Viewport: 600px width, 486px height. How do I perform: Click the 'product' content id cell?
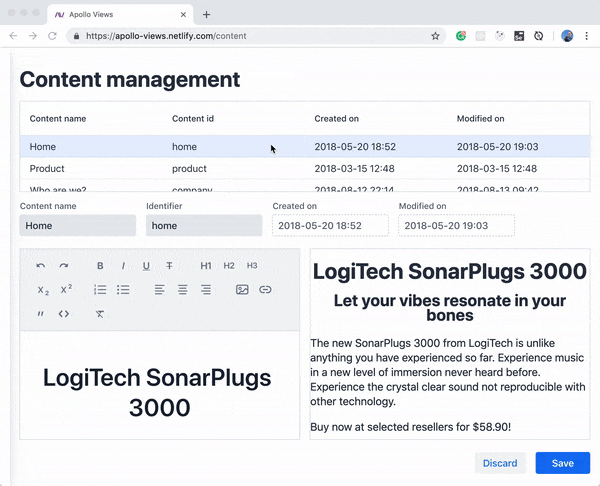pyautogui.click(x=189, y=168)
